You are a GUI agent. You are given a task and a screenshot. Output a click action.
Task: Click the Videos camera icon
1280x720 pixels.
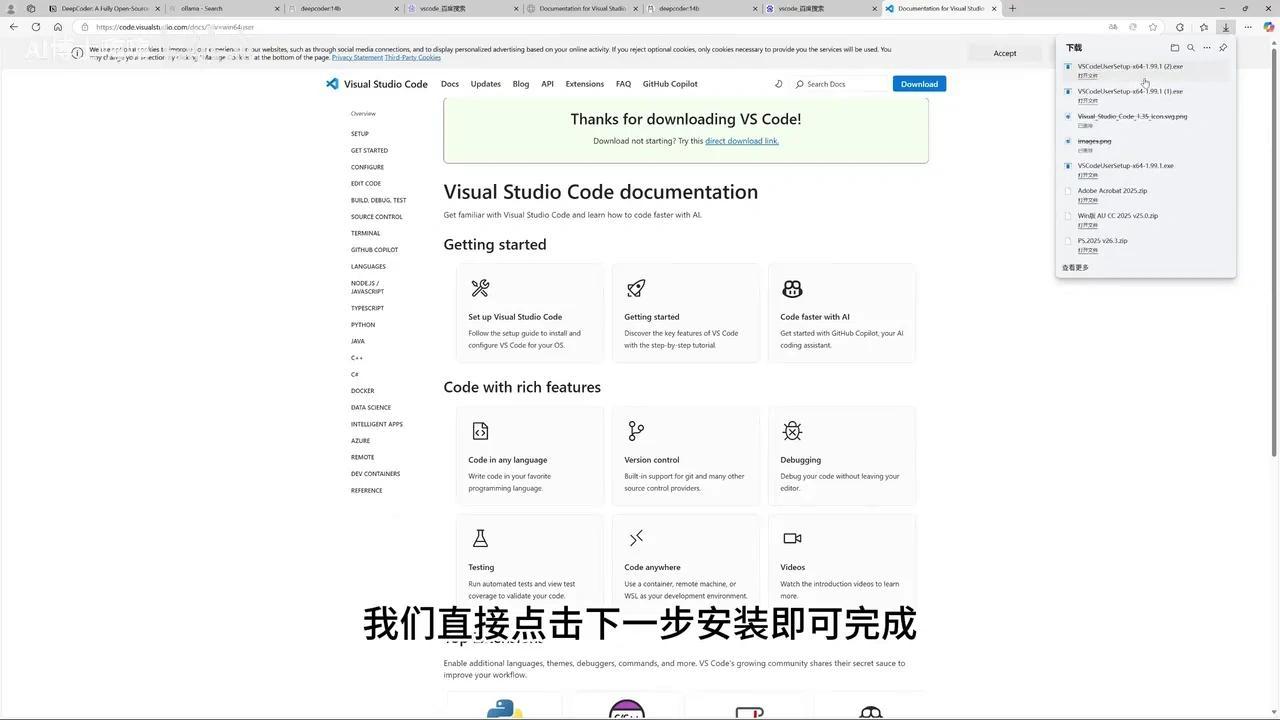tap(792, 538)
